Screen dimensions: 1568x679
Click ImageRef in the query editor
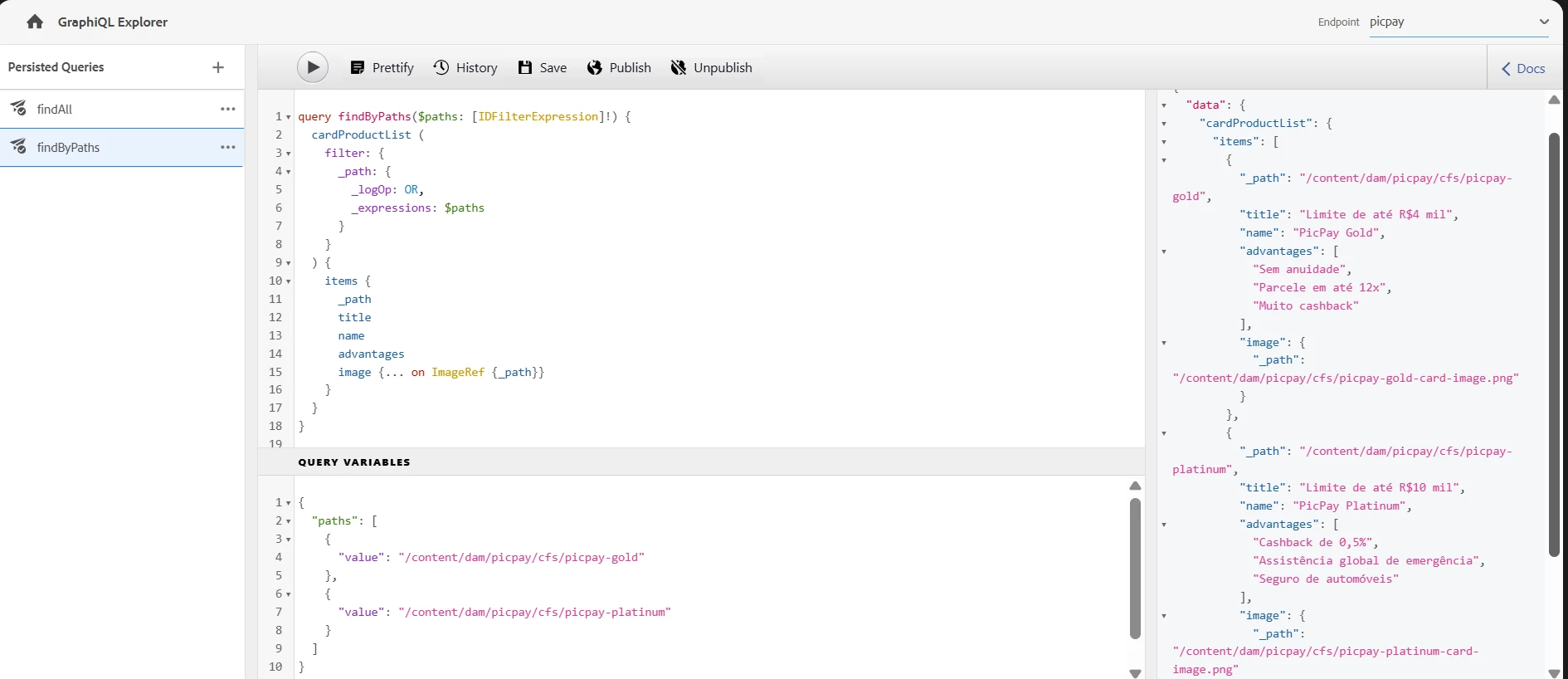coord(458,372)
